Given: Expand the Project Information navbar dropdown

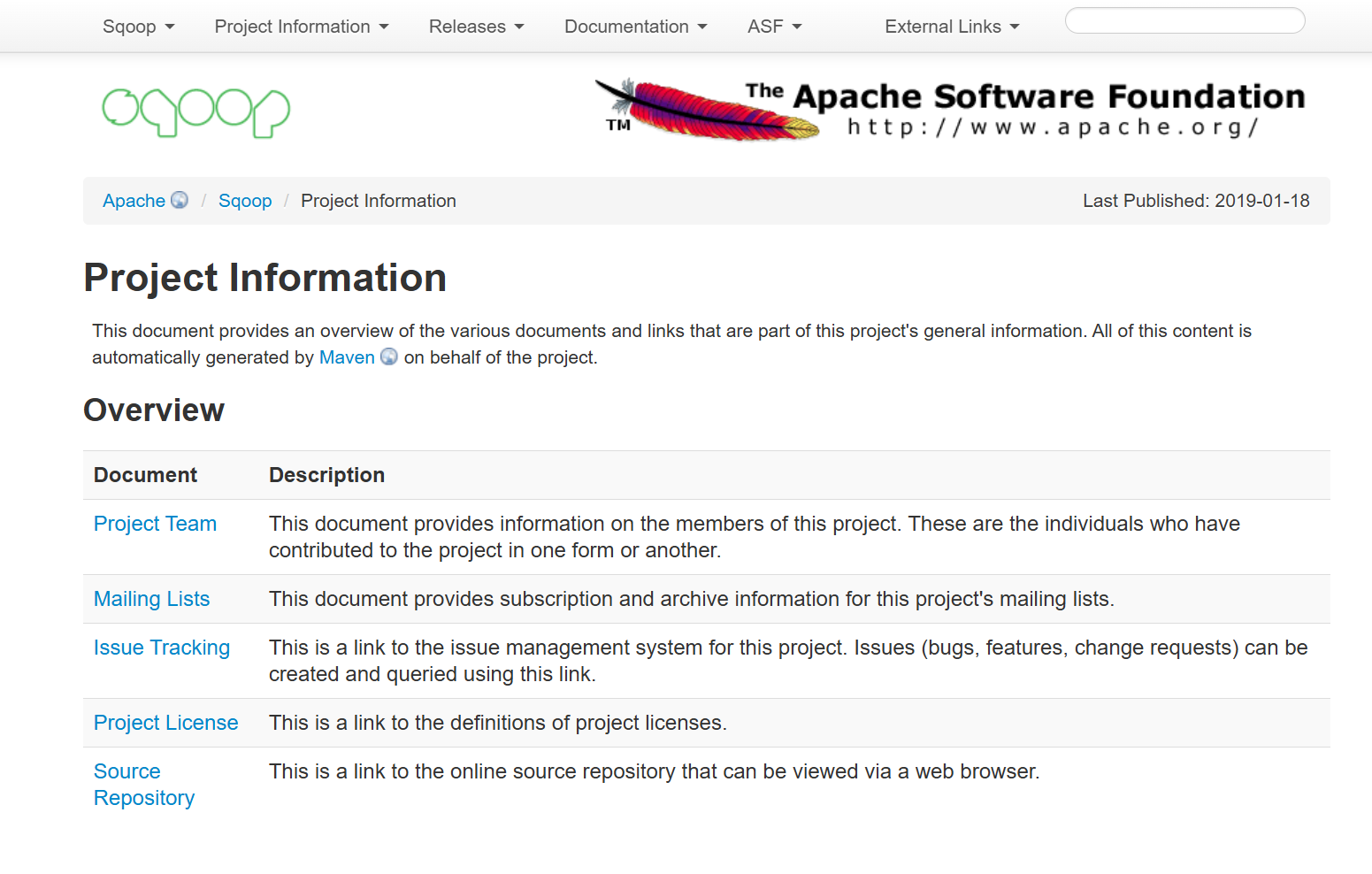Looking at the screenshot, I should (301, 27).
